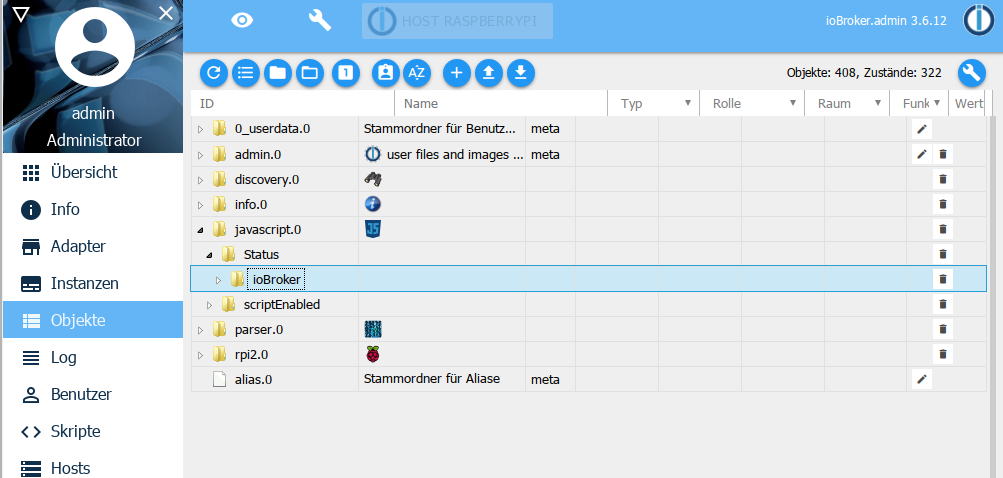Open Hosts page
The width and height of the screenshot is (1003, 478).
pos(93,468)
